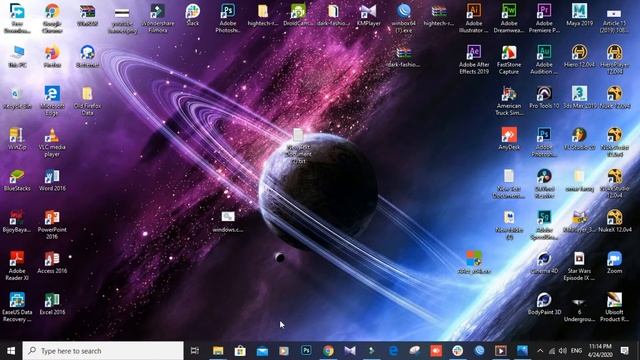Open the volume control in tray

click(x=563, y=351)
